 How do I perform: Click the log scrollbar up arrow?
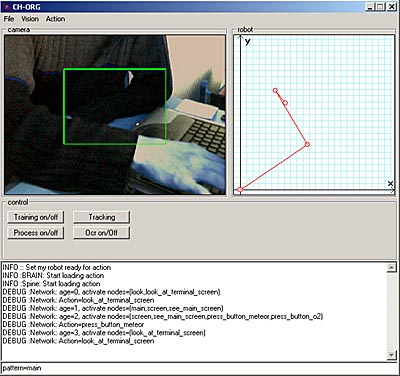391,268
